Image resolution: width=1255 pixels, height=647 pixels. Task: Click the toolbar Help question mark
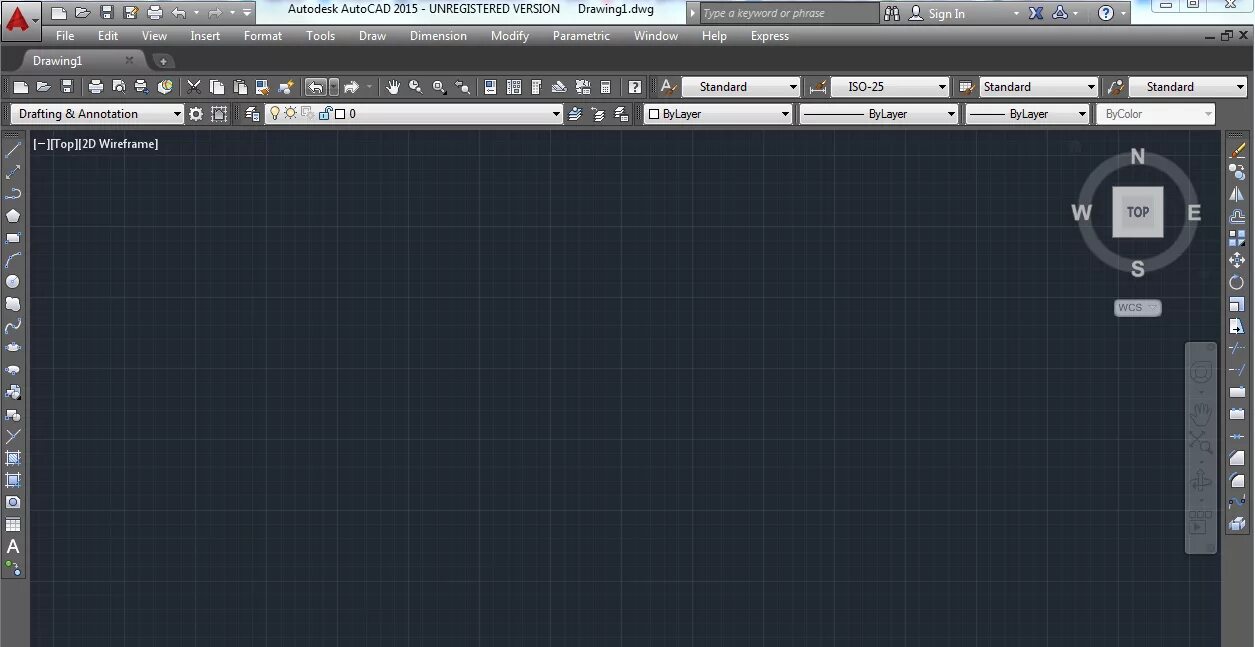pos(635,87)
